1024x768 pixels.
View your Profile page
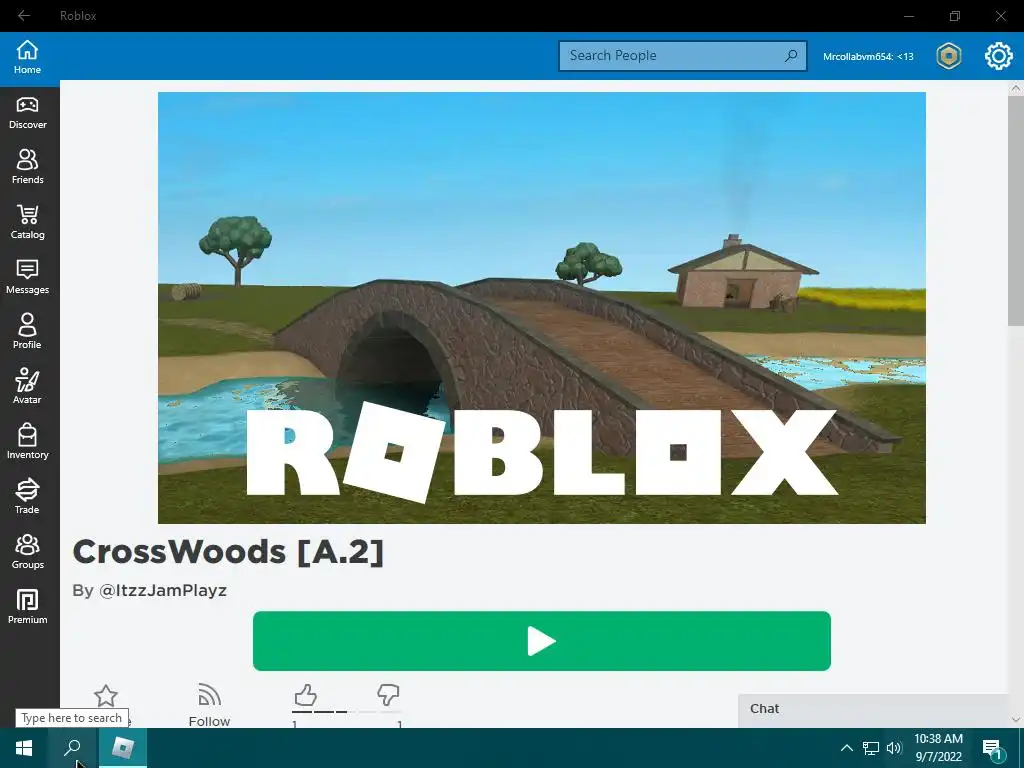[27, 332]
